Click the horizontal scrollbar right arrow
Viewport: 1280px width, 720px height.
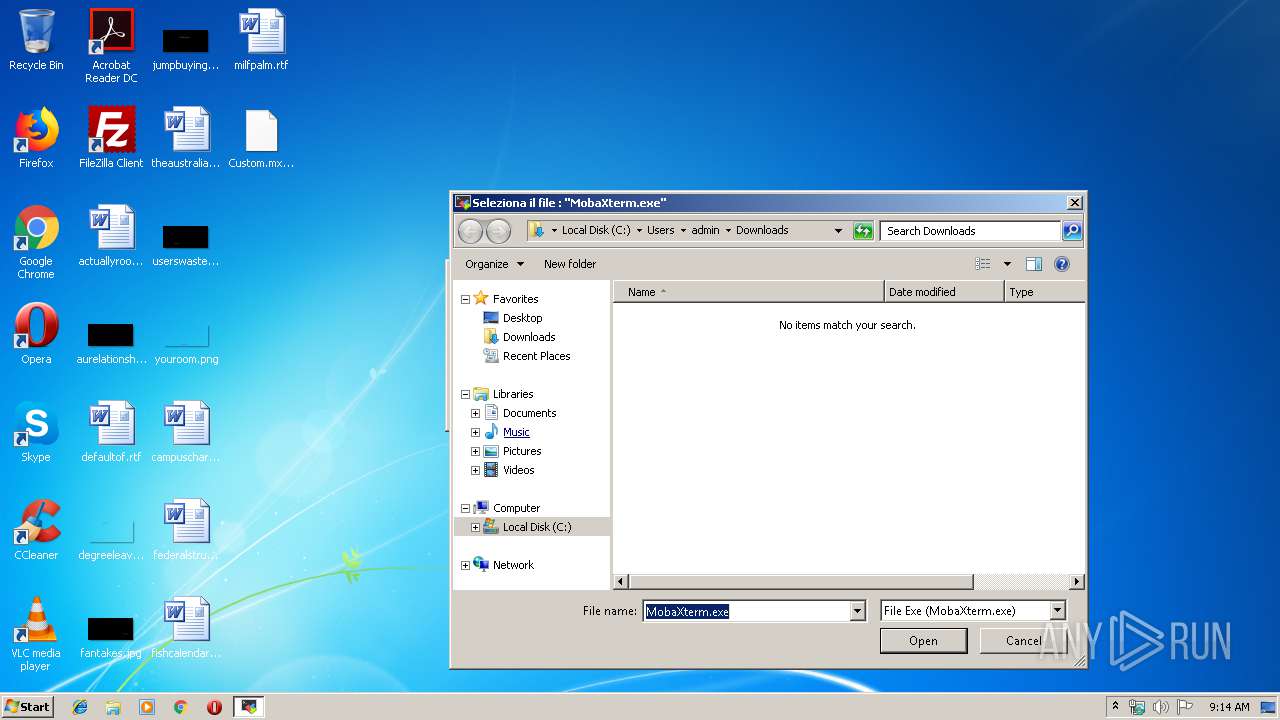(x=1077, y=581)
